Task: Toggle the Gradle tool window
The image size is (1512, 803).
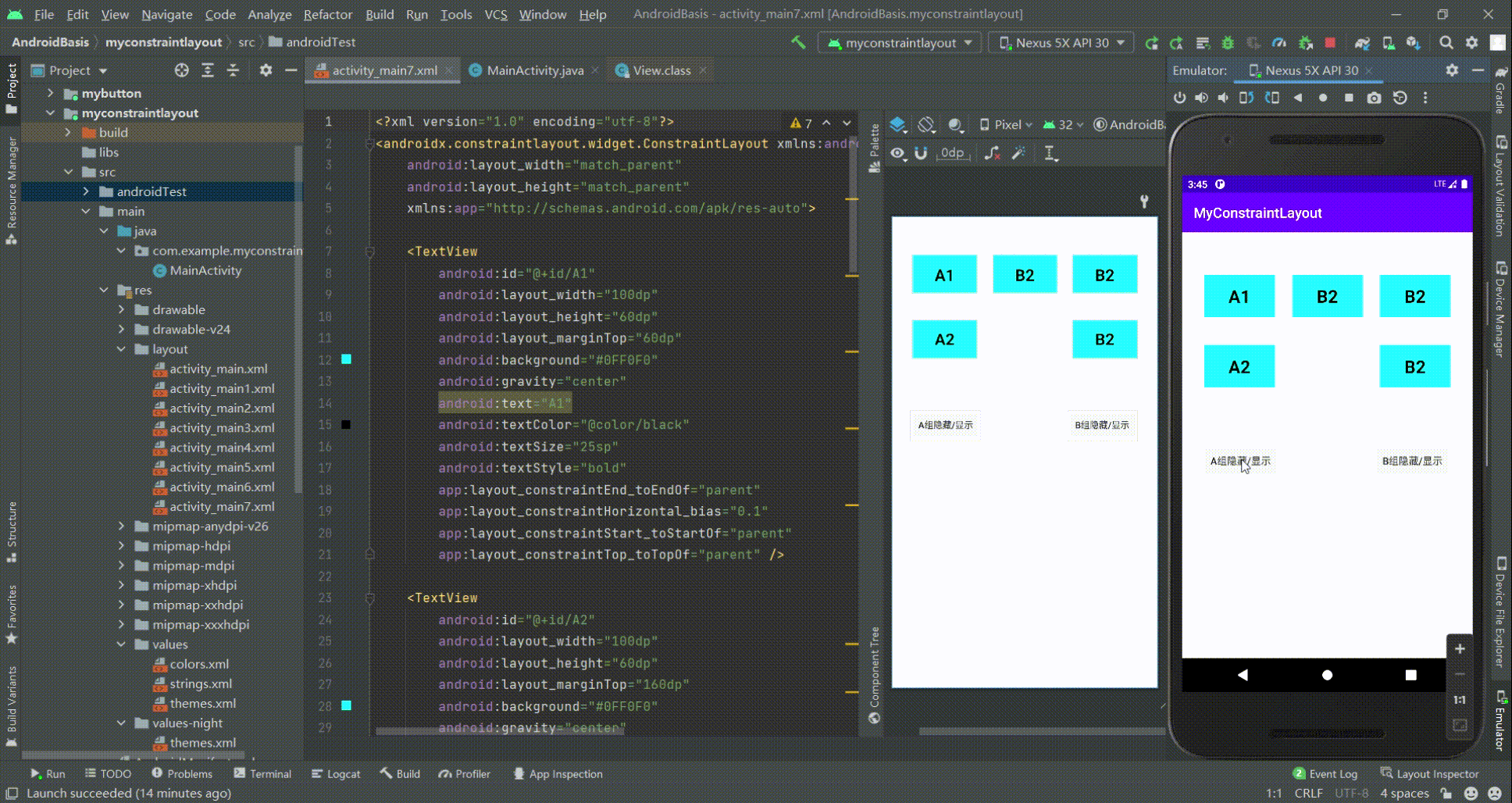Action: point(1500,90)
